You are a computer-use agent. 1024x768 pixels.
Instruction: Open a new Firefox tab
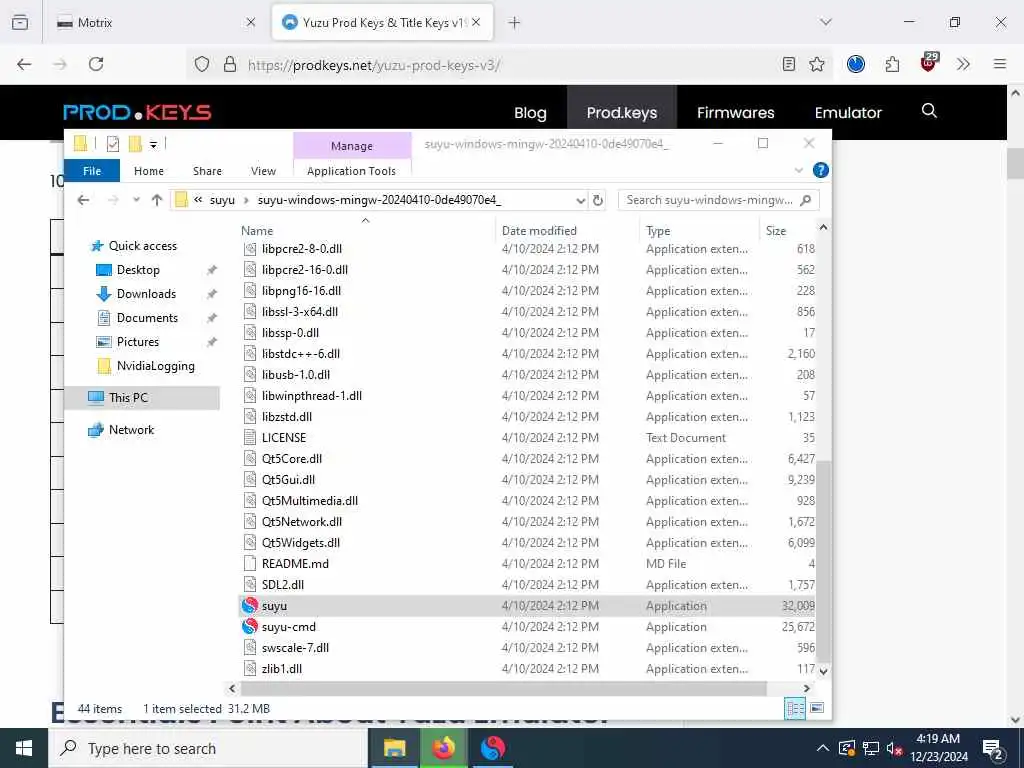click(514, 22)
